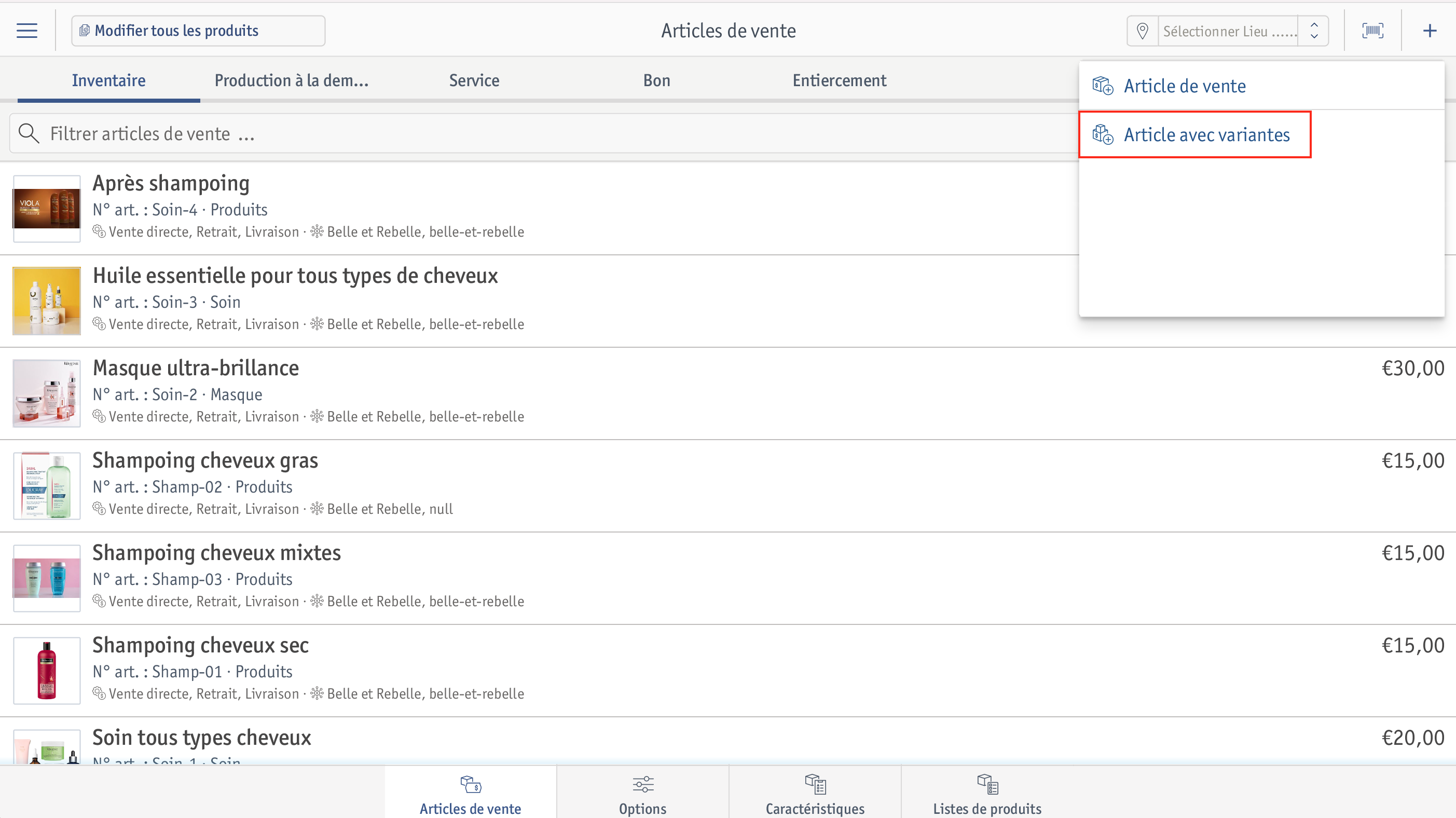Viewport: 1456px width, 818px height.
Task: Open the Shampoing cheveux mixtes thumbnail
Action: coord(46,578)
